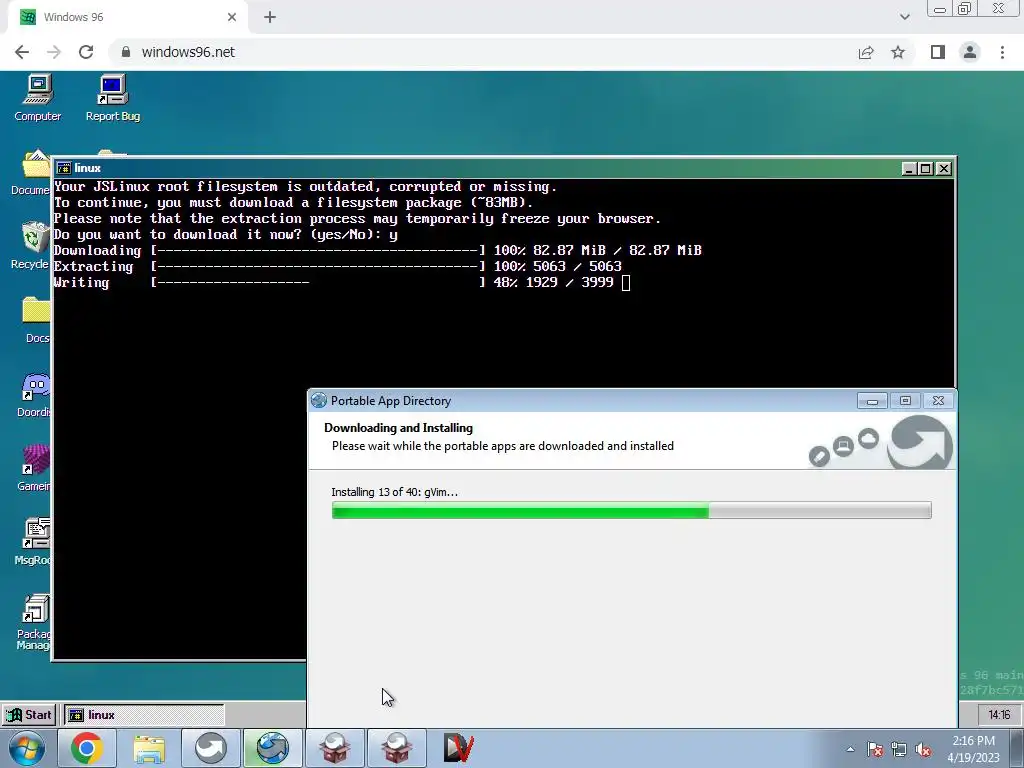Open the Documents folder icon on desktop
The image size is (1024, 768).
(31, 172)
